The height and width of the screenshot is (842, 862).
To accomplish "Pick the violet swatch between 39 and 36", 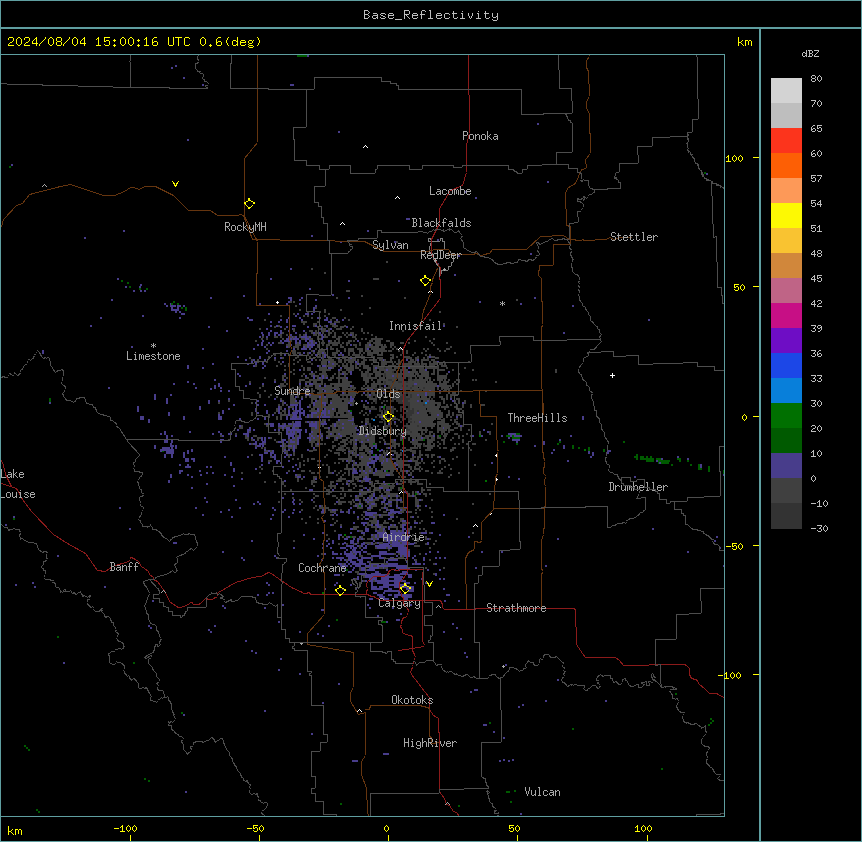I will pos(786,341).
